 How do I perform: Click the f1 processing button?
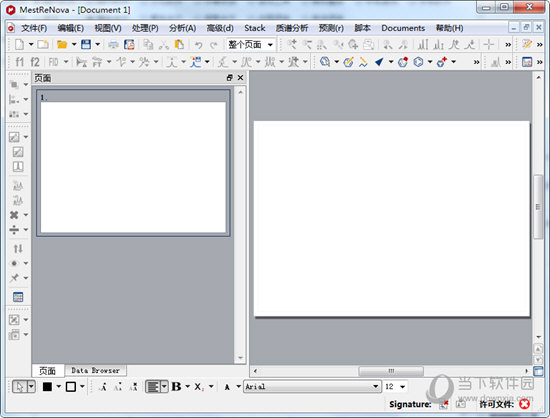(20, 62)
